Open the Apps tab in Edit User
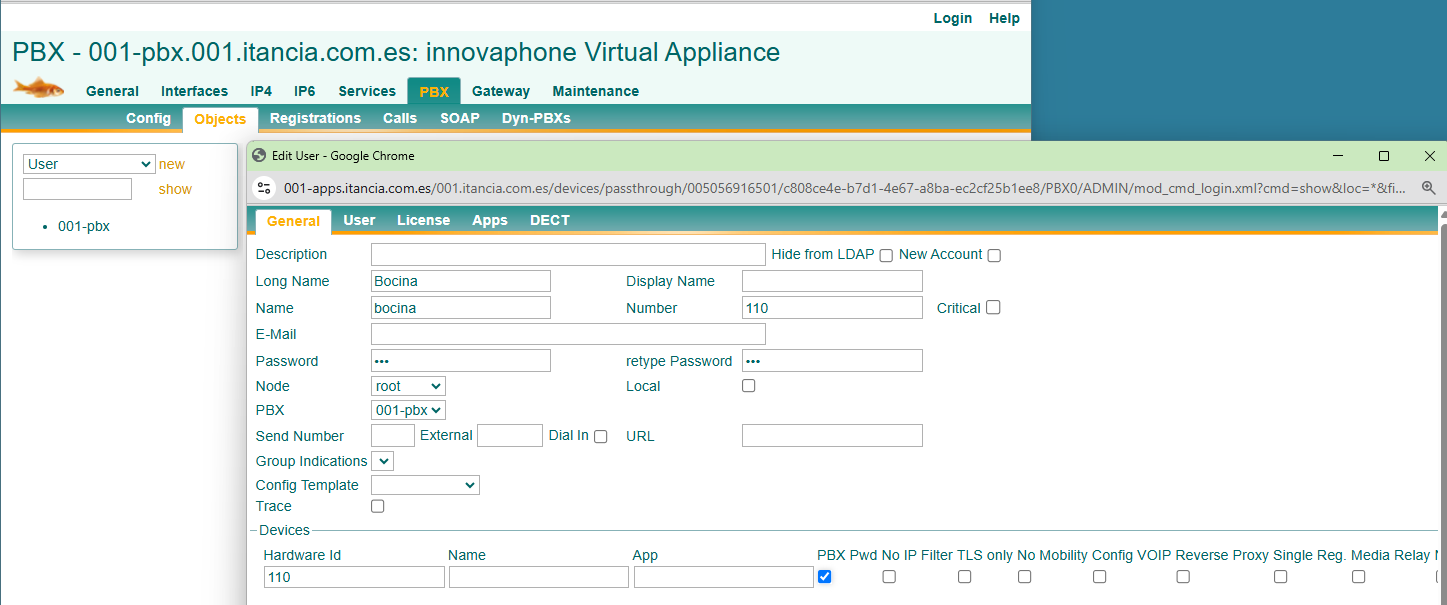The width and height of the screenshot is (1447, 605). click(490, 220)
